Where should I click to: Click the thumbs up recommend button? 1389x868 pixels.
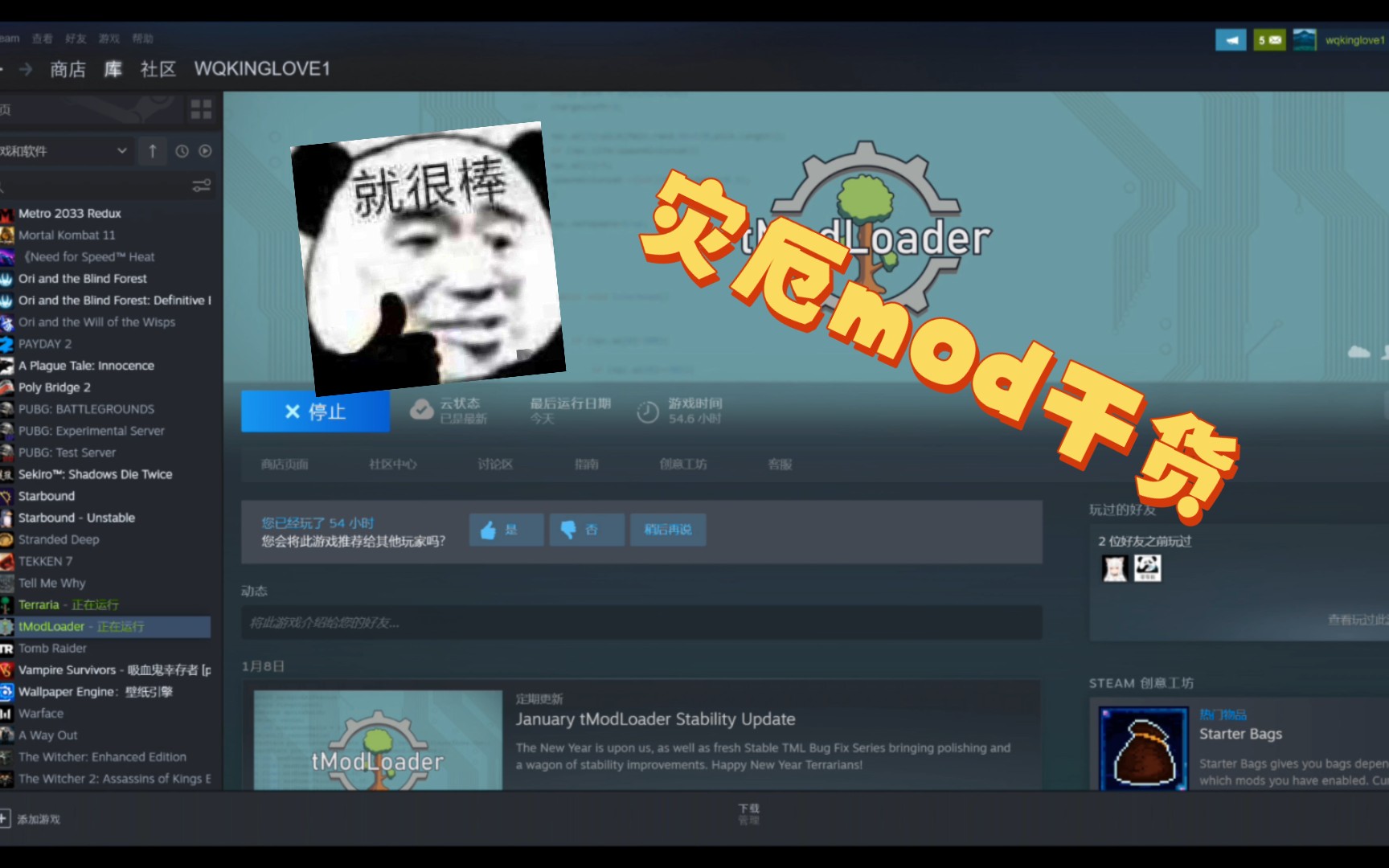[x=506, y=530]
